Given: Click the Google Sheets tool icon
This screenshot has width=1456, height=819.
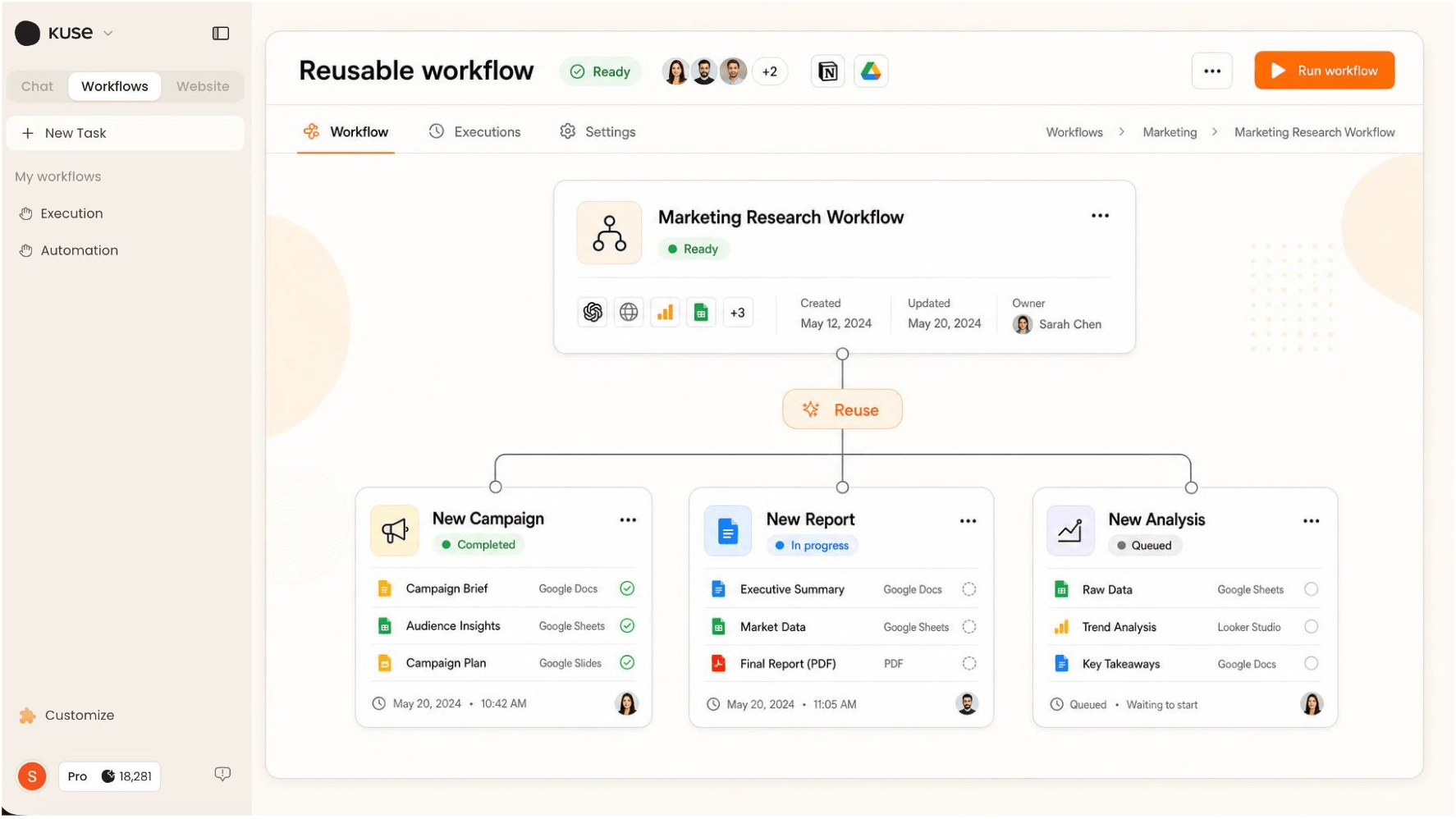Looking at the screenshot, I should pos(701,313).
